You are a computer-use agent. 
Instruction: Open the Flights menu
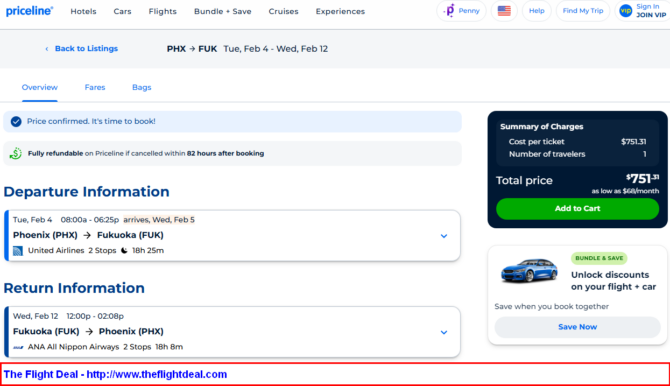click(162, 12)
